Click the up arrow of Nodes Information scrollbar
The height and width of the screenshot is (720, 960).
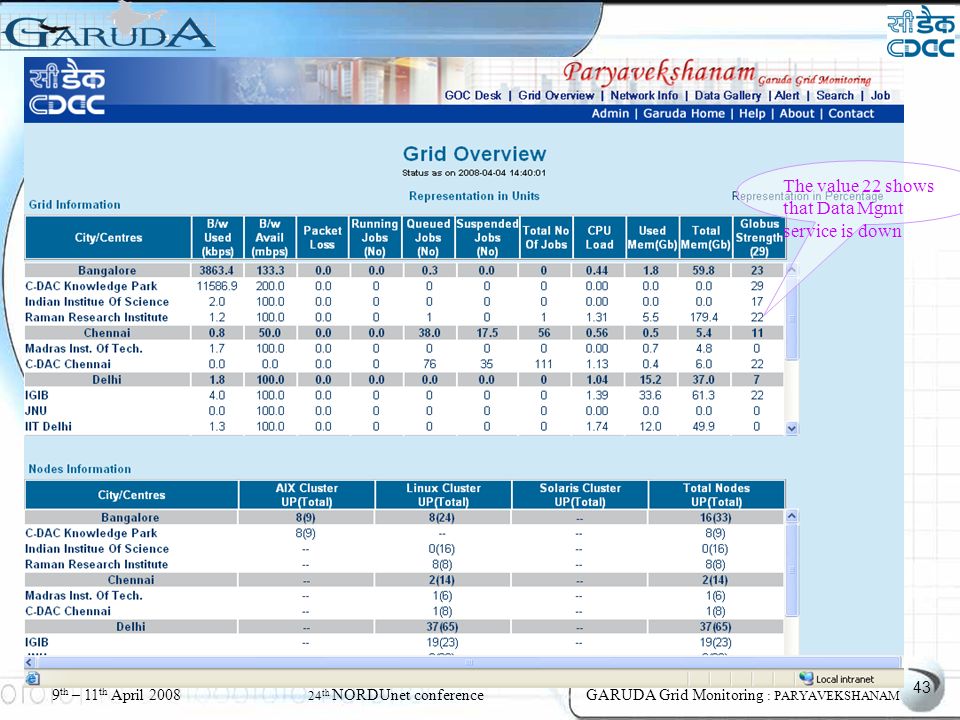click(x=792, y=516)
